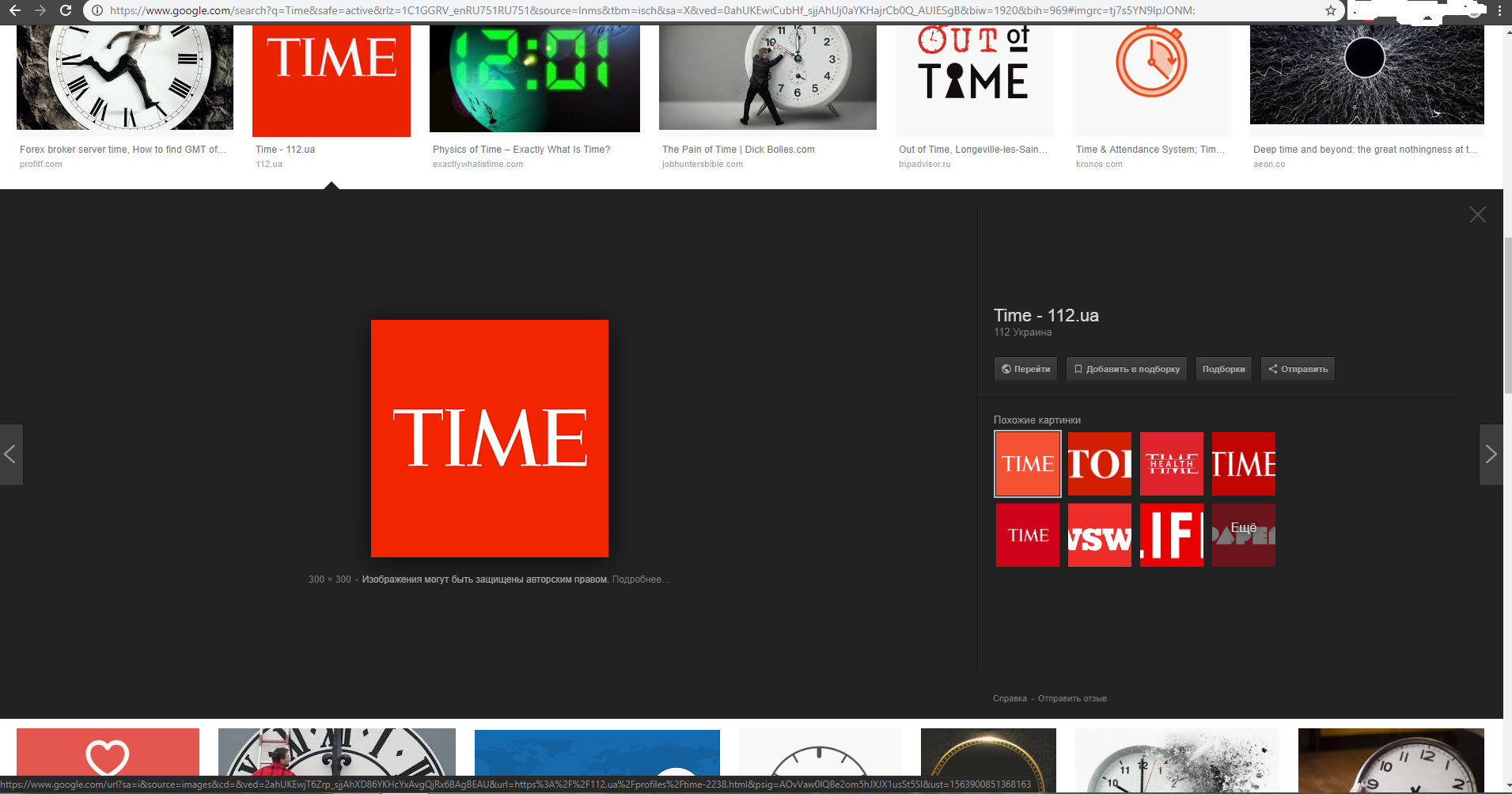
Task: Select the blue world map thumbnail
Action: click(597, 753)
